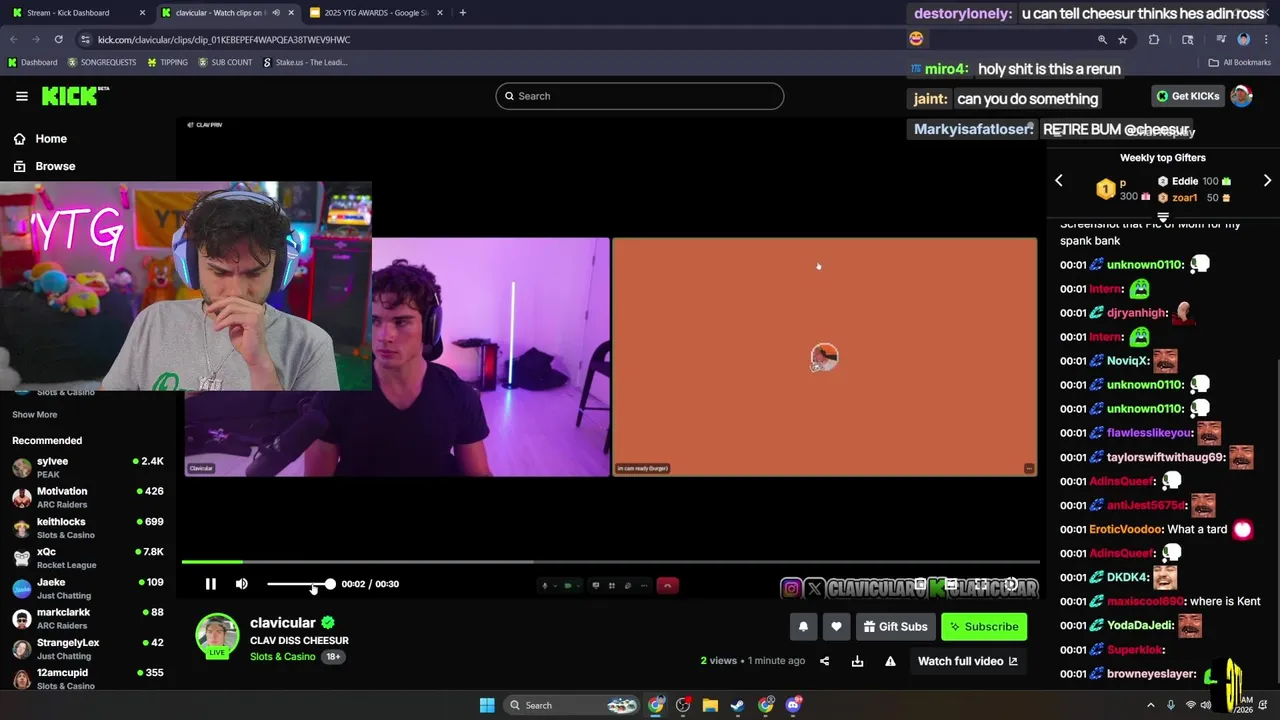Image resolution: width=1280 pixels, height=720 pixels.
Task: Open SONGREQUESTS bookmark
Action: tap(101, 62)
